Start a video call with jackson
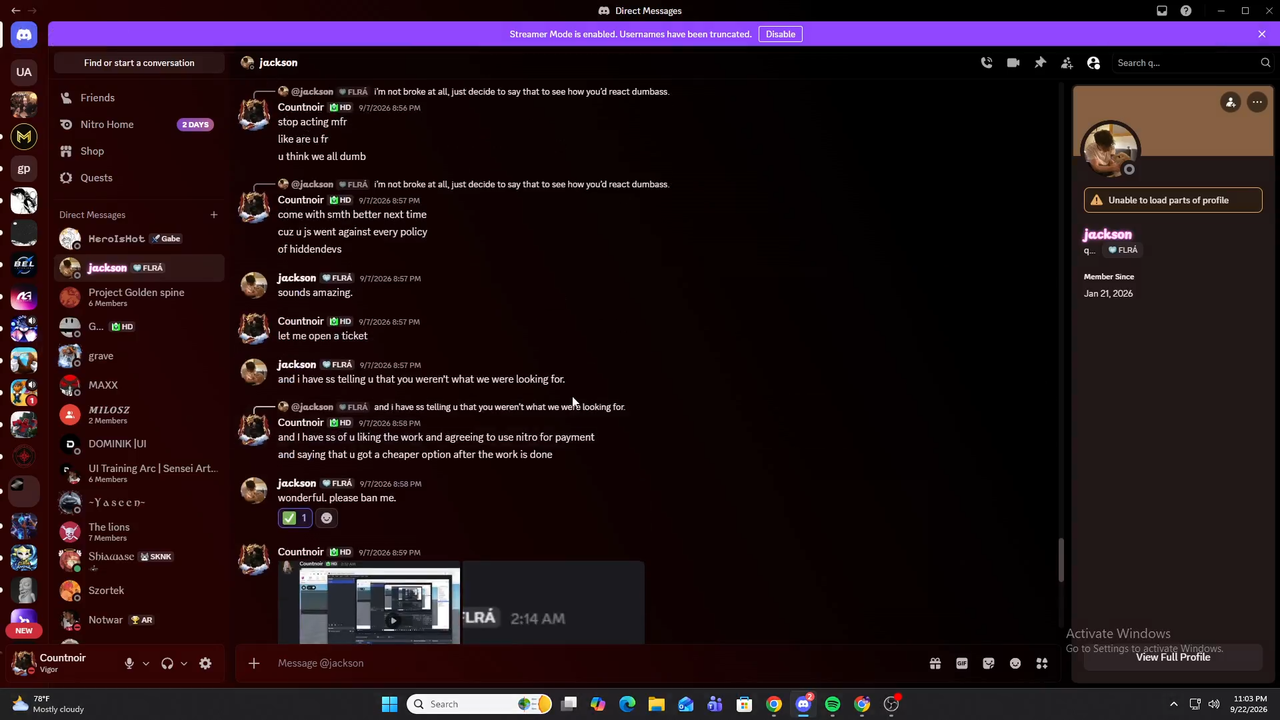 point(1013,63)
